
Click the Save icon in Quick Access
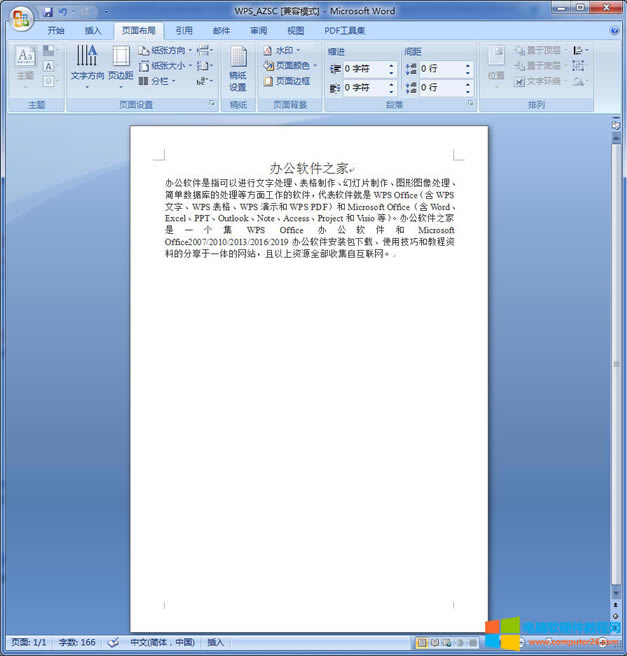click(x=49, y=12)
